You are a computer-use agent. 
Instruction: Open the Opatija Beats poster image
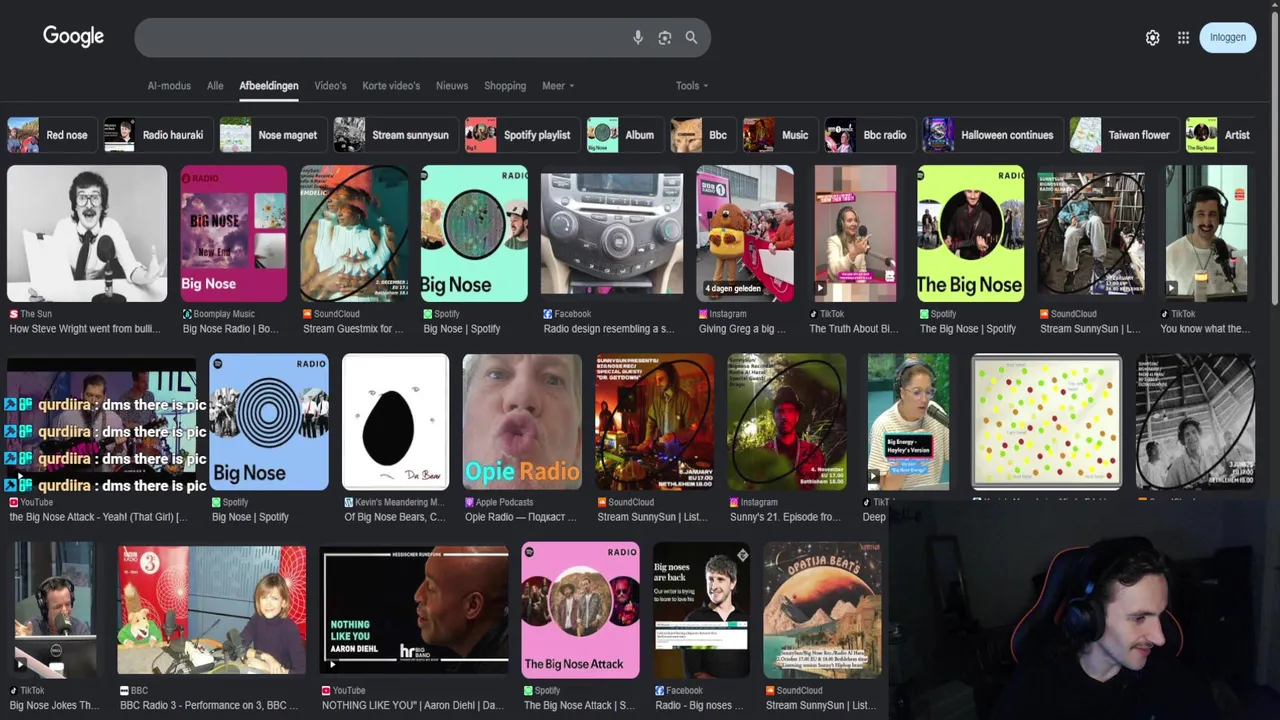[822, 609]
